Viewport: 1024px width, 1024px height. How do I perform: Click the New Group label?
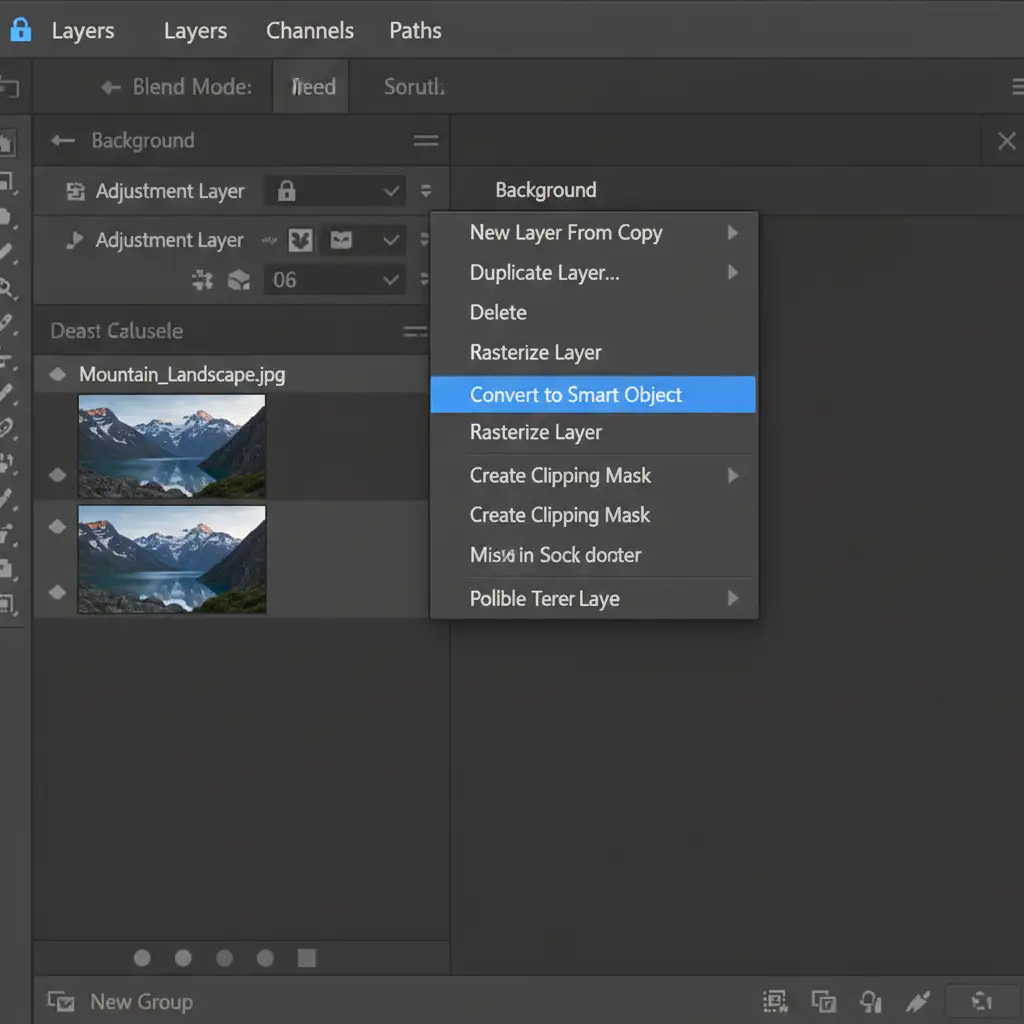[x=141, y=1002]
